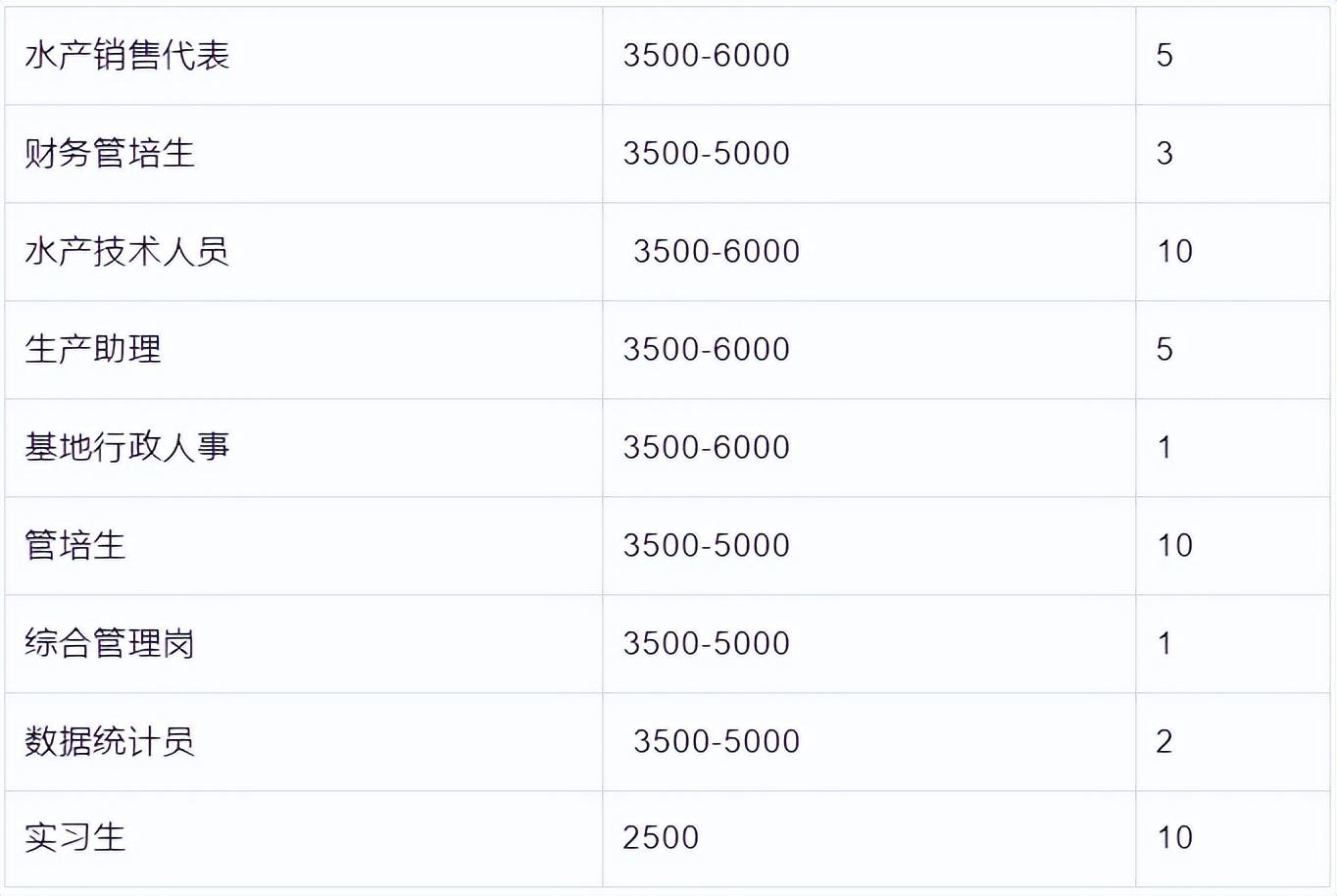Click the salary range for 水产销售代表

tap(706, 56)
